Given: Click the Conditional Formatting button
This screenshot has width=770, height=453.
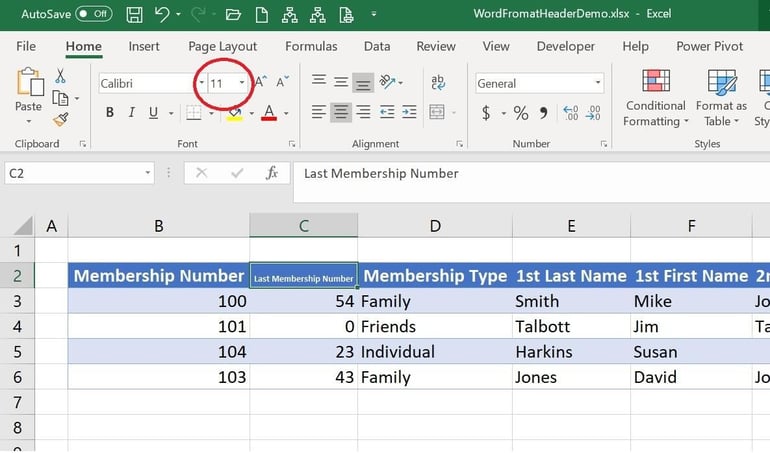Looking at the screenshot, I should pyautogui.click(x=656, y=100).
